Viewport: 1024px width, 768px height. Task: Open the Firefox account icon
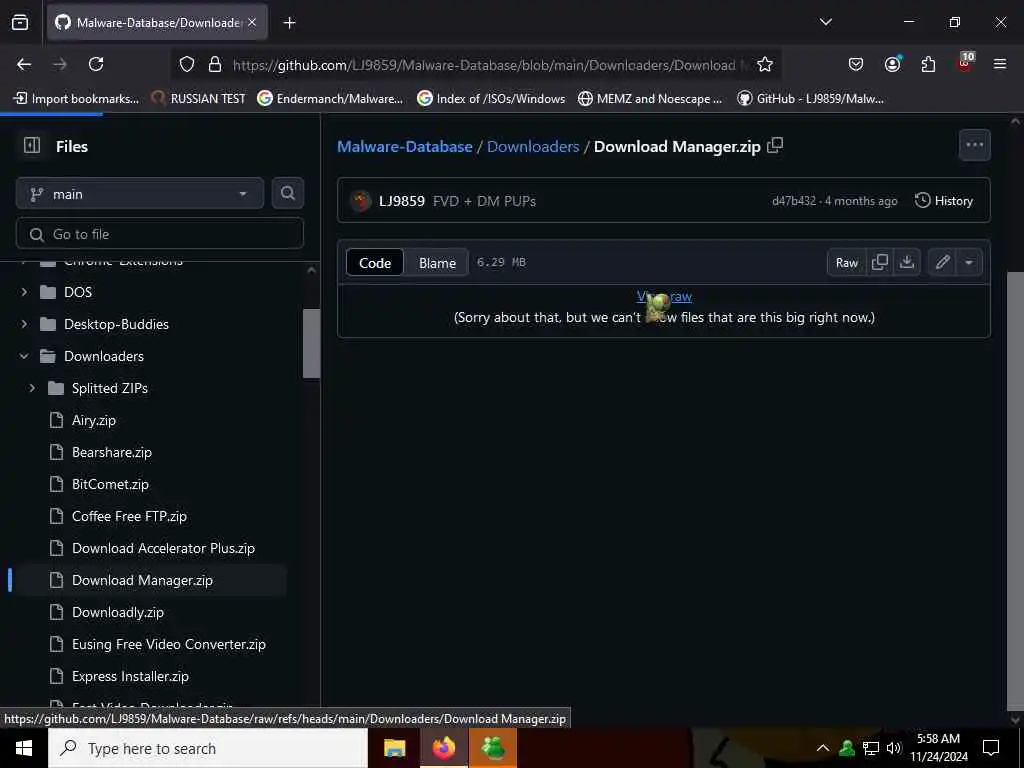pos(892,63)
